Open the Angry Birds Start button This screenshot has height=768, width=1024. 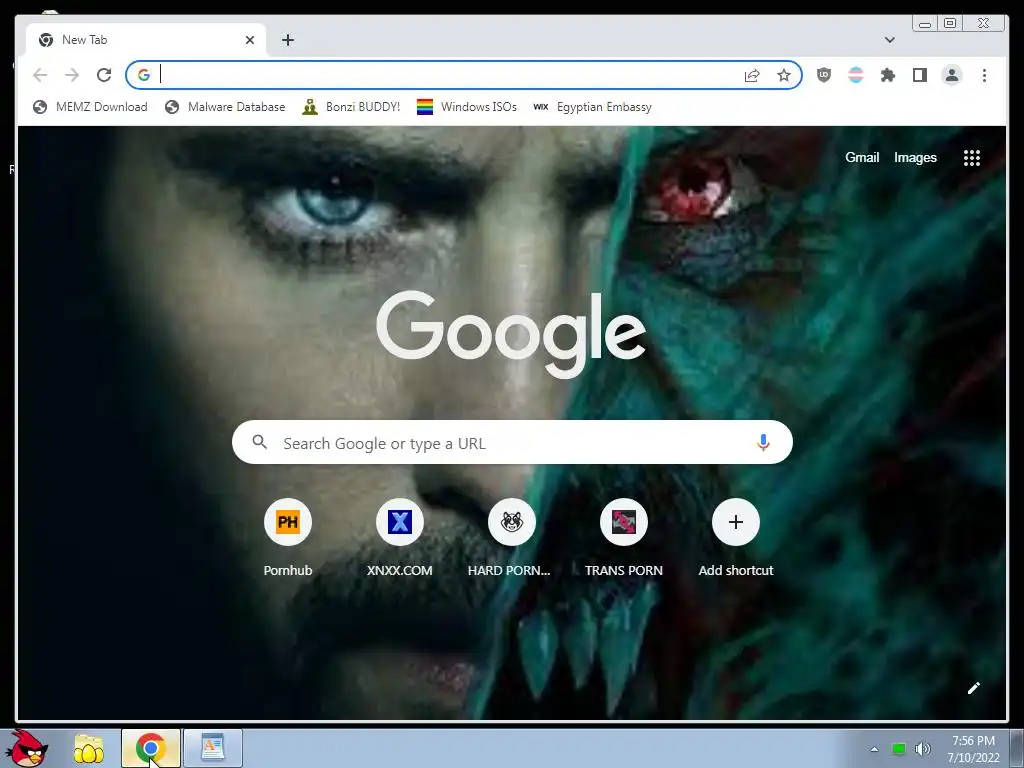pyautogui.click(x=26, y=748)
